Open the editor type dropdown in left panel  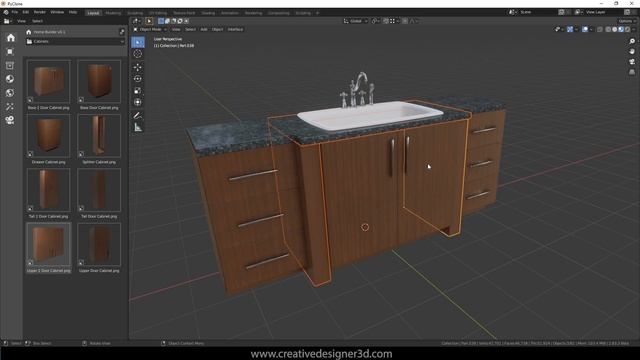pos(8,21)
